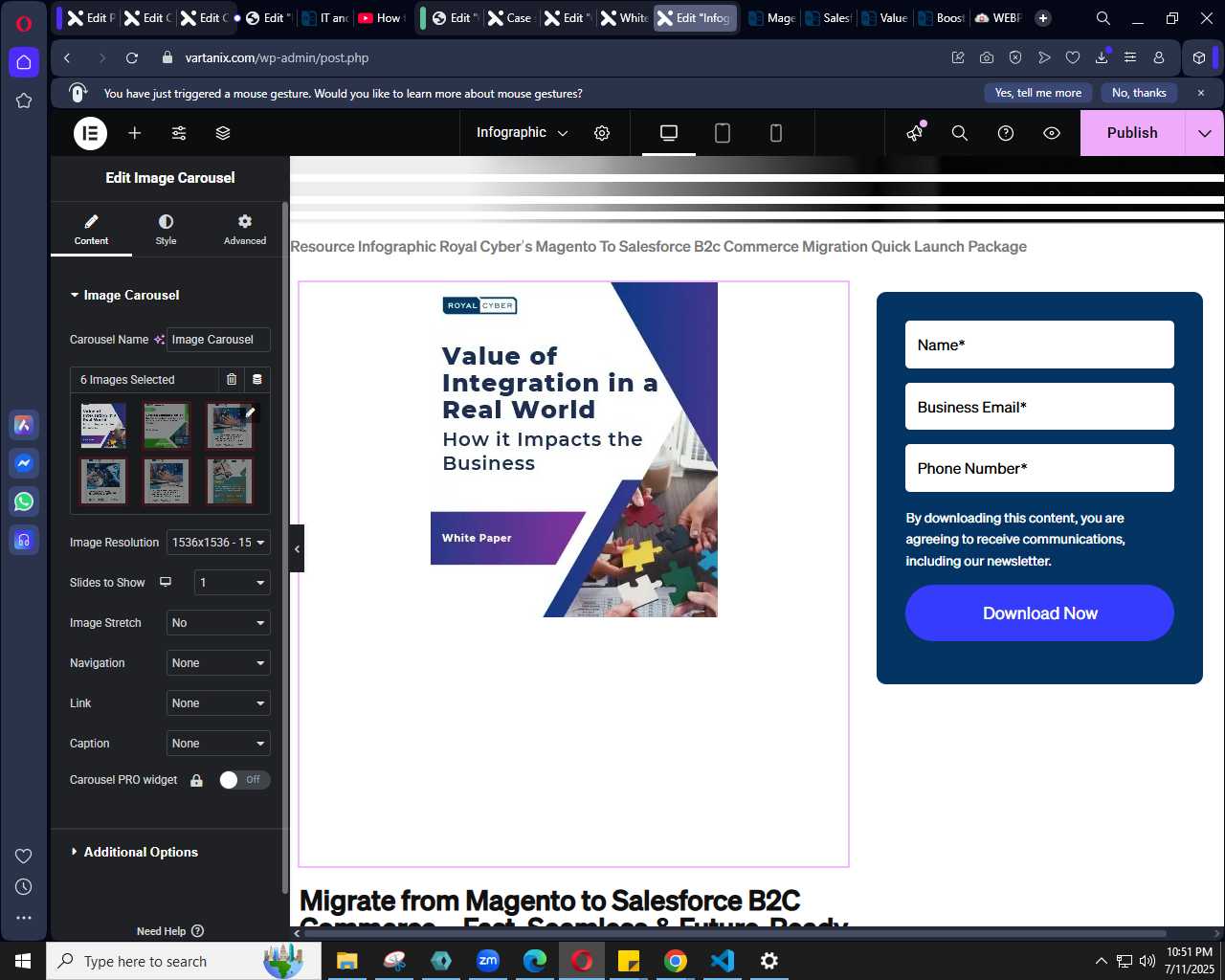The image size is (1225, 980).
Task: Click the Carousel PRO widget lock icon
Action: (196, 780)
